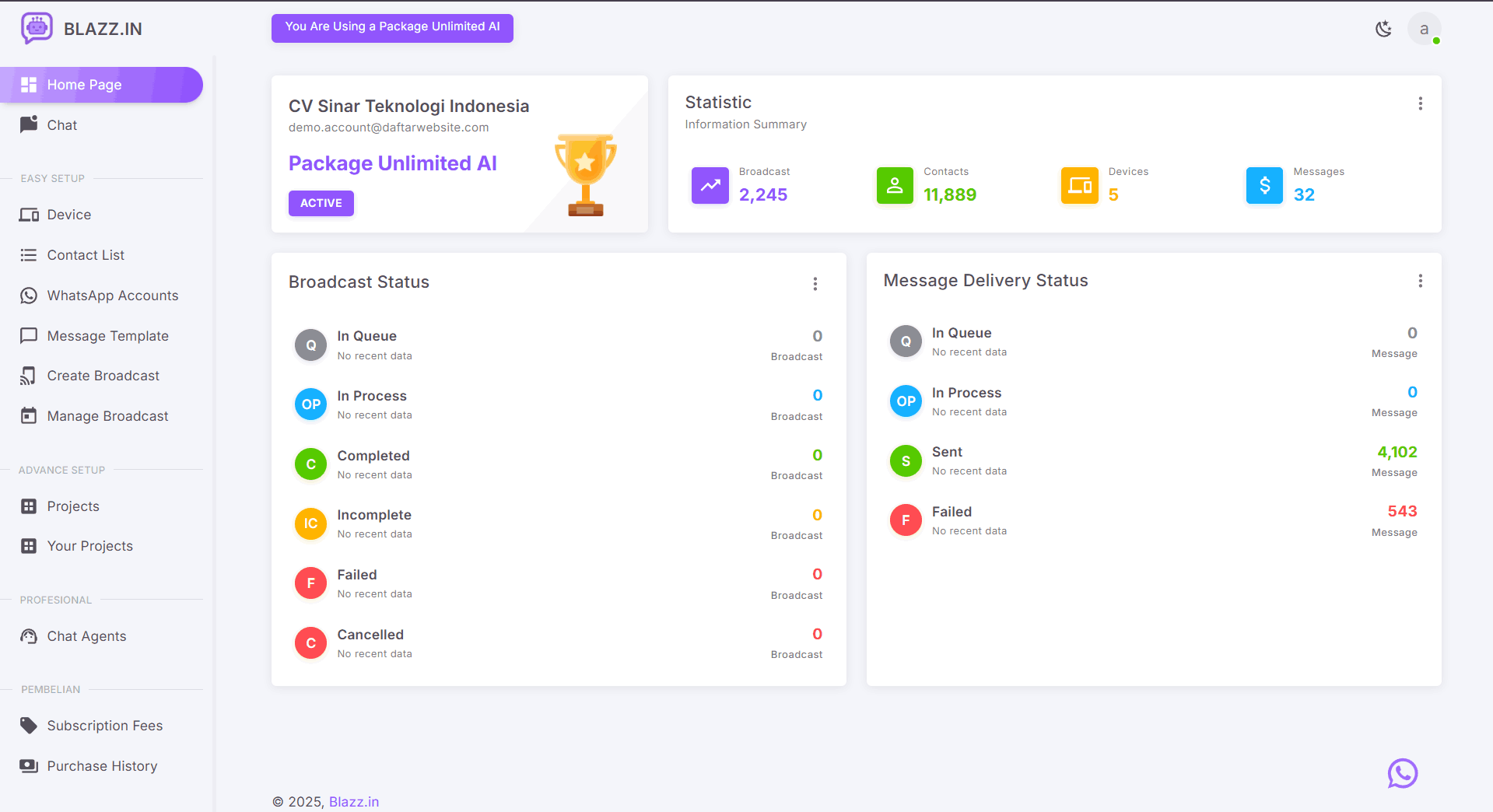The width and height of the screenshot is (1493, 812).
Task: Open the Statistic card three-dot menu
Action: tap(1420, 103)
